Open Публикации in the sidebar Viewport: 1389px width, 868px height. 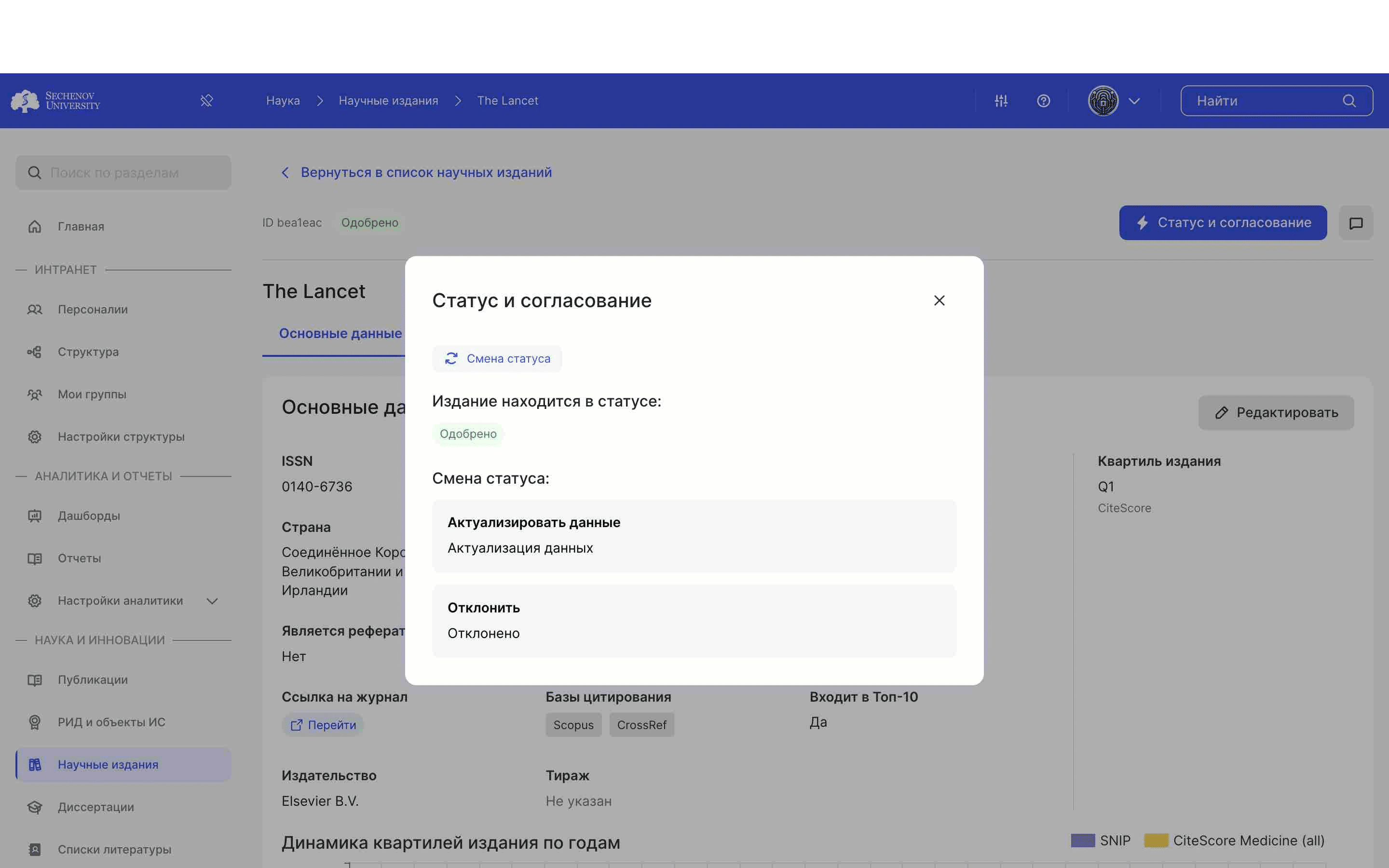click(123, 680)
